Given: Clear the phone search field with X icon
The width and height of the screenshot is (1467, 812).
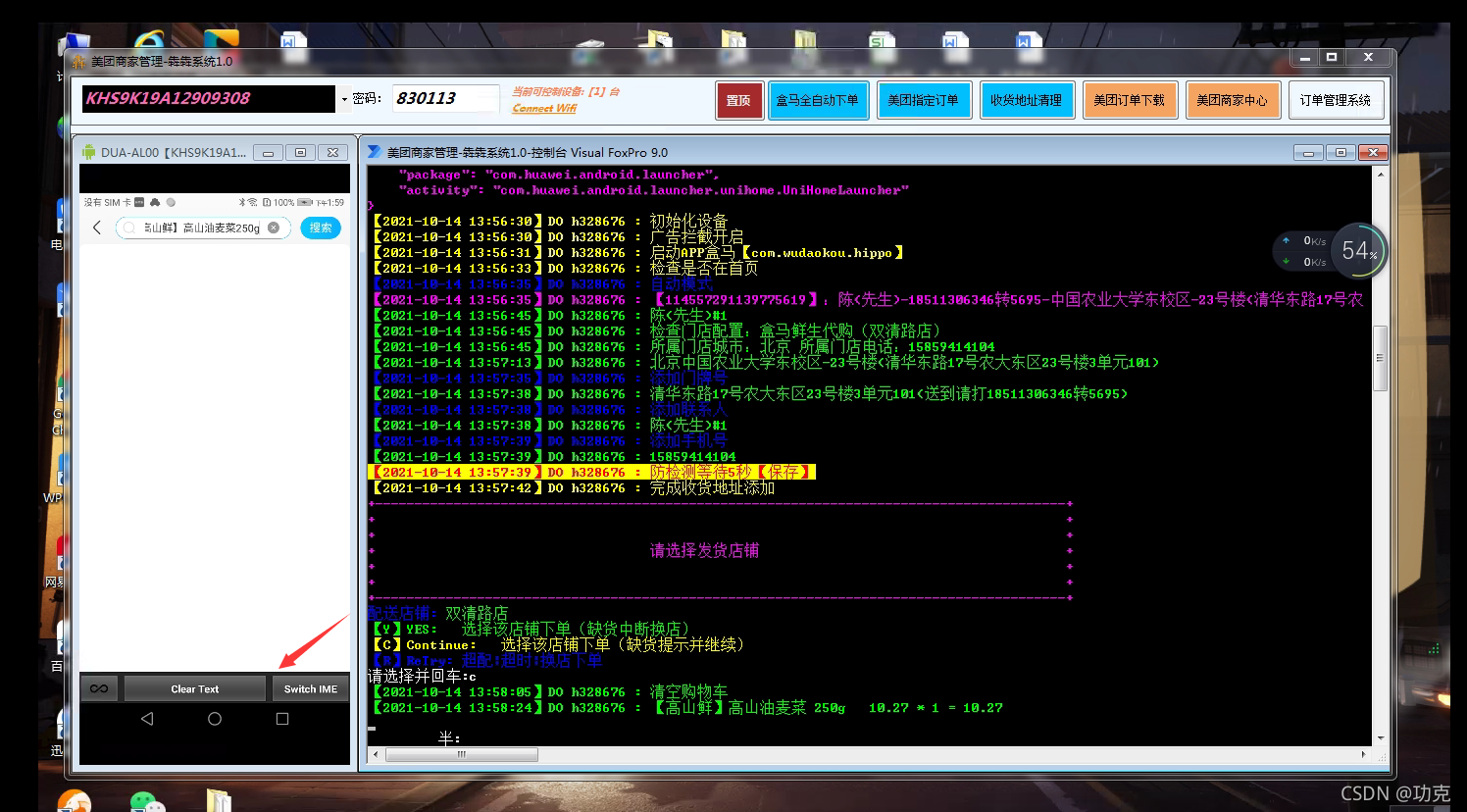Looking at the screenshot, I should 274,228.
